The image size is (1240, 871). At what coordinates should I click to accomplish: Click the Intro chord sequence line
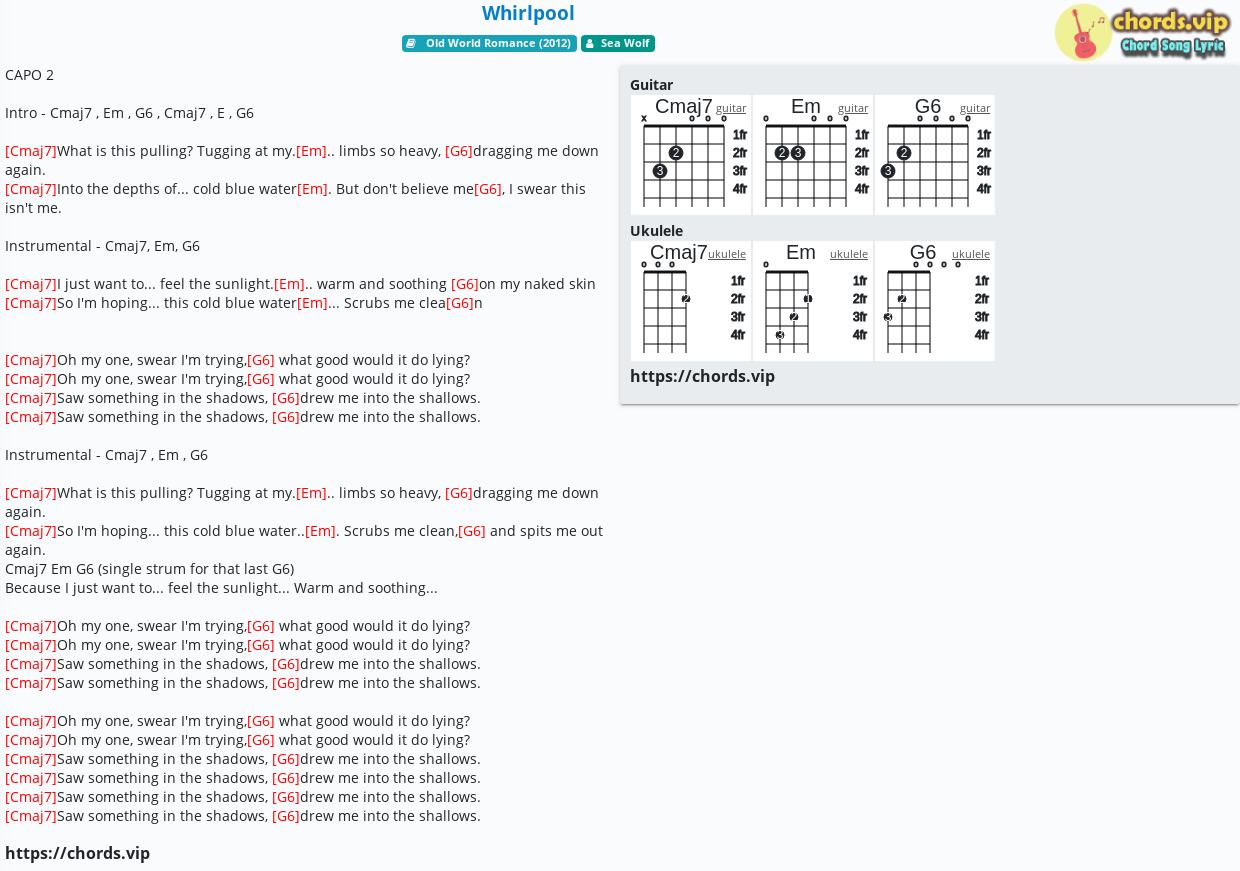click(129, 113)
